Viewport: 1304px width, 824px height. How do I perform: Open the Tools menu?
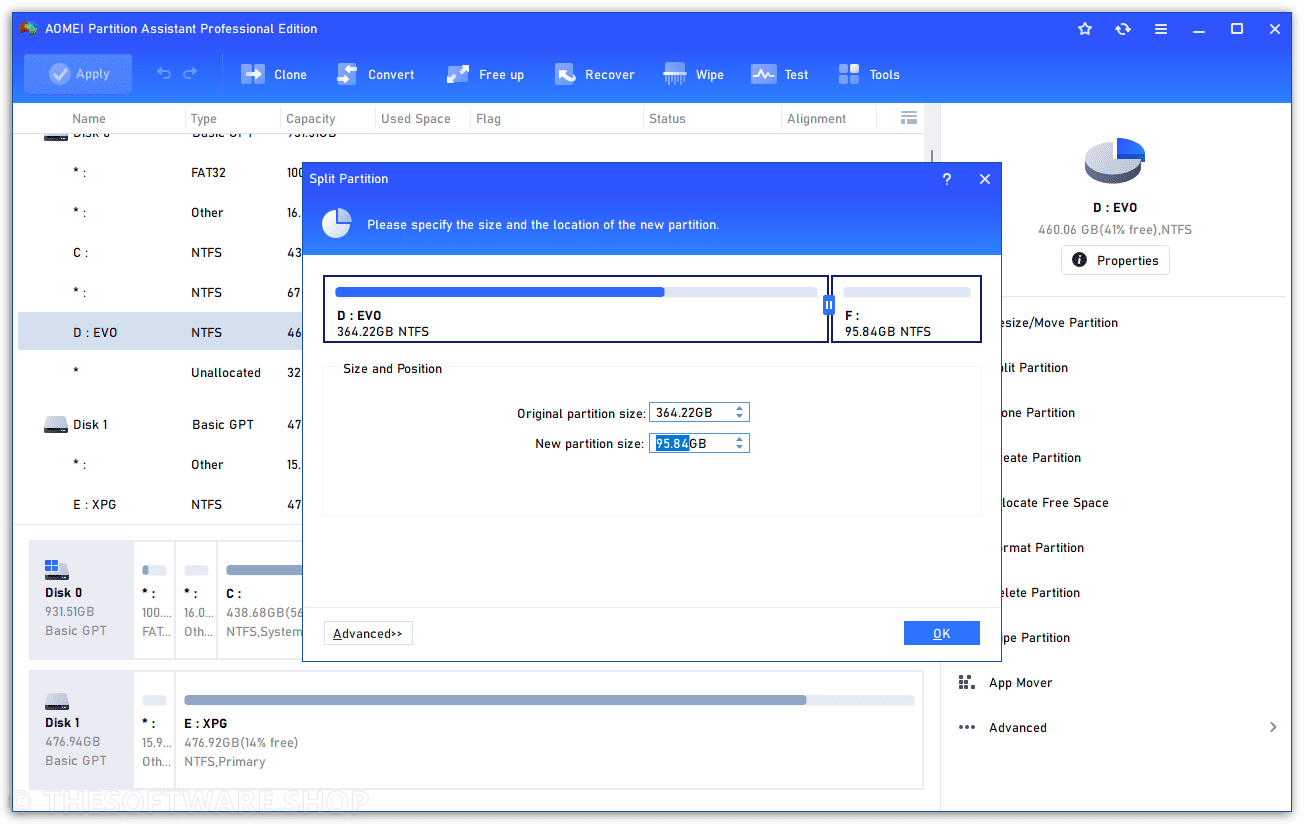pos(869,74)
